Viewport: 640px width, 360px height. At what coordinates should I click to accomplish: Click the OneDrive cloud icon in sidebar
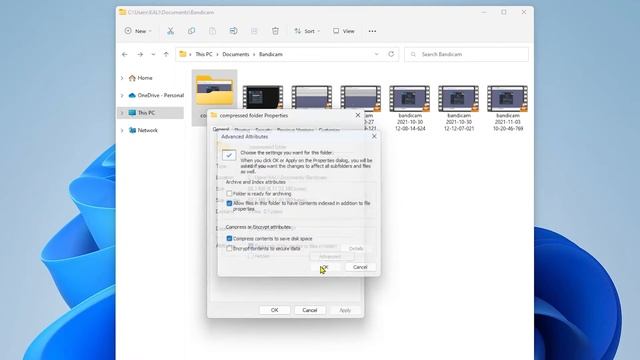point(132,95)
